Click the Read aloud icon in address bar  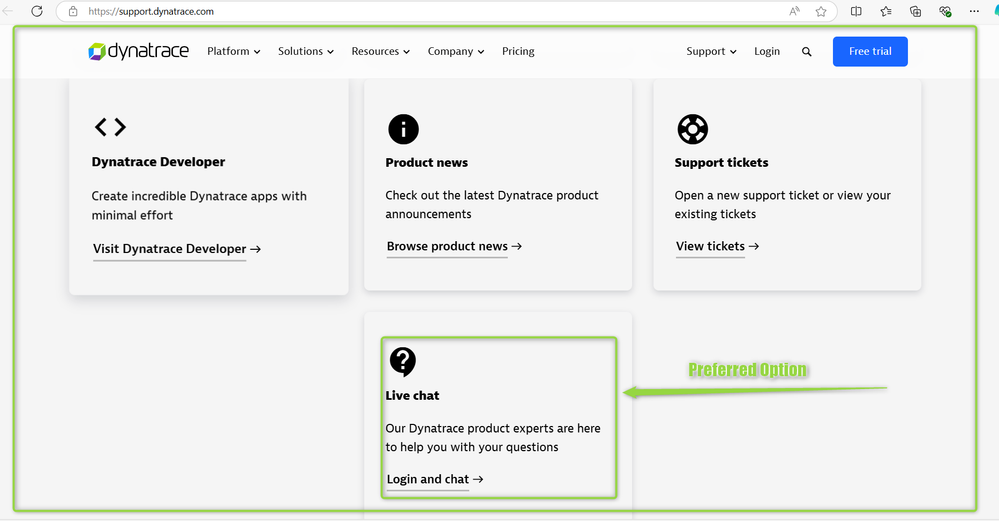pos(794,12)
